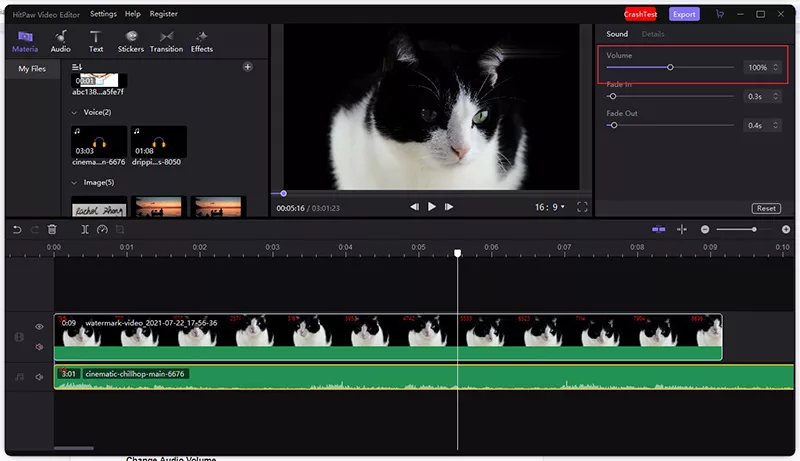This screenshot has height=461, width=800.
Task: Collapse the Voice(2) group
Action: (75, 113)
